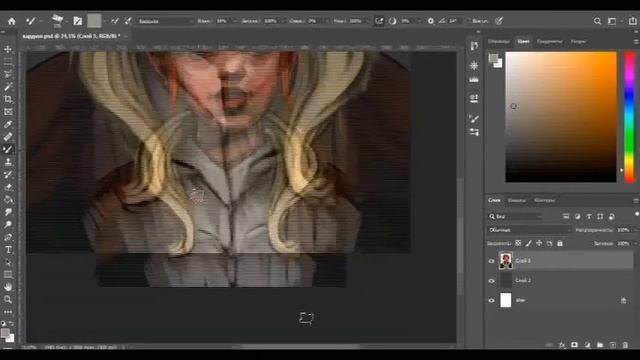The width and height of the screenshot is (640, 360).
Task: Select the Crop tool
Action: tap(8, 99)
